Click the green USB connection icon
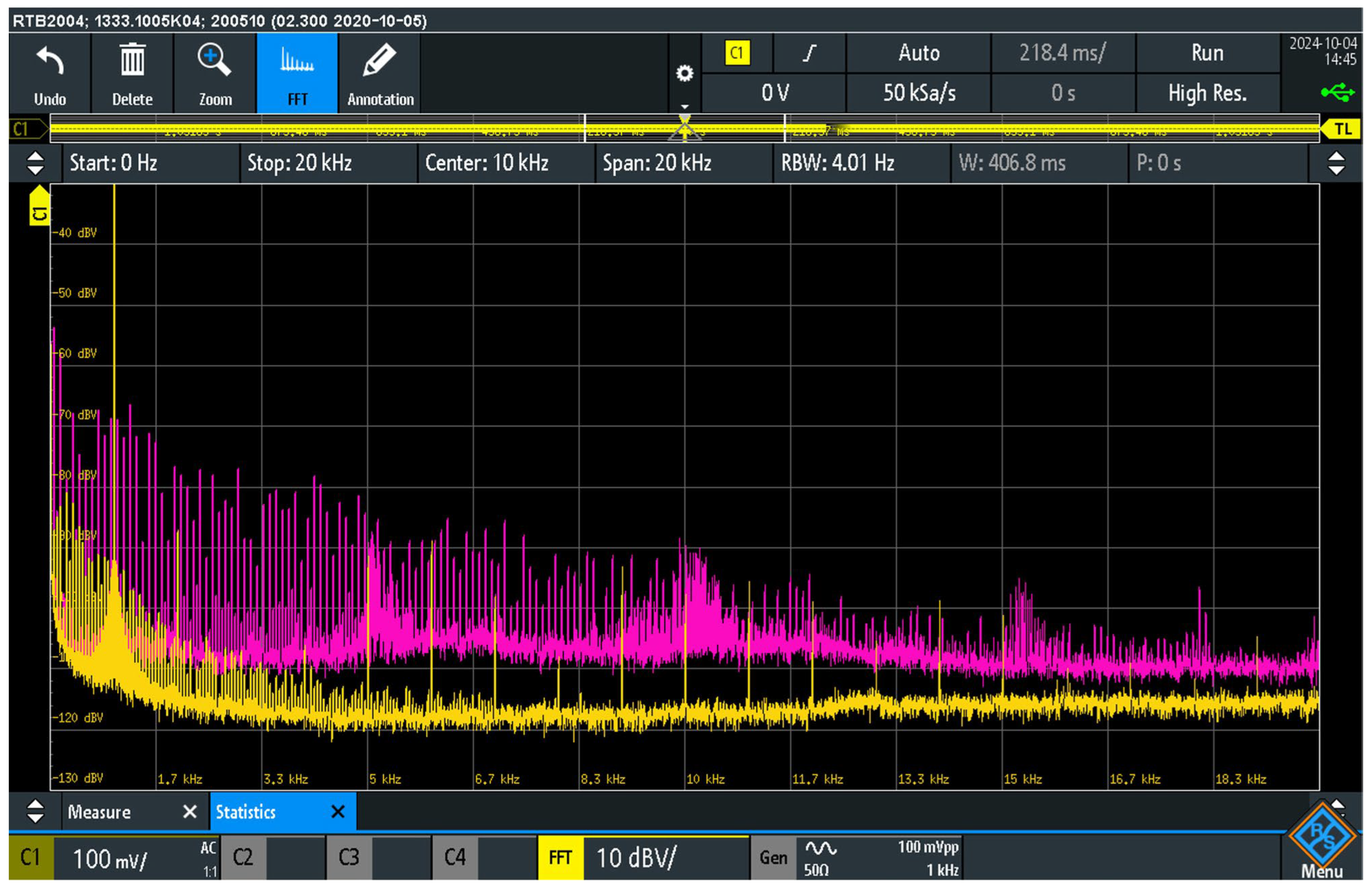1372x887 pixels. point(1337,92)
